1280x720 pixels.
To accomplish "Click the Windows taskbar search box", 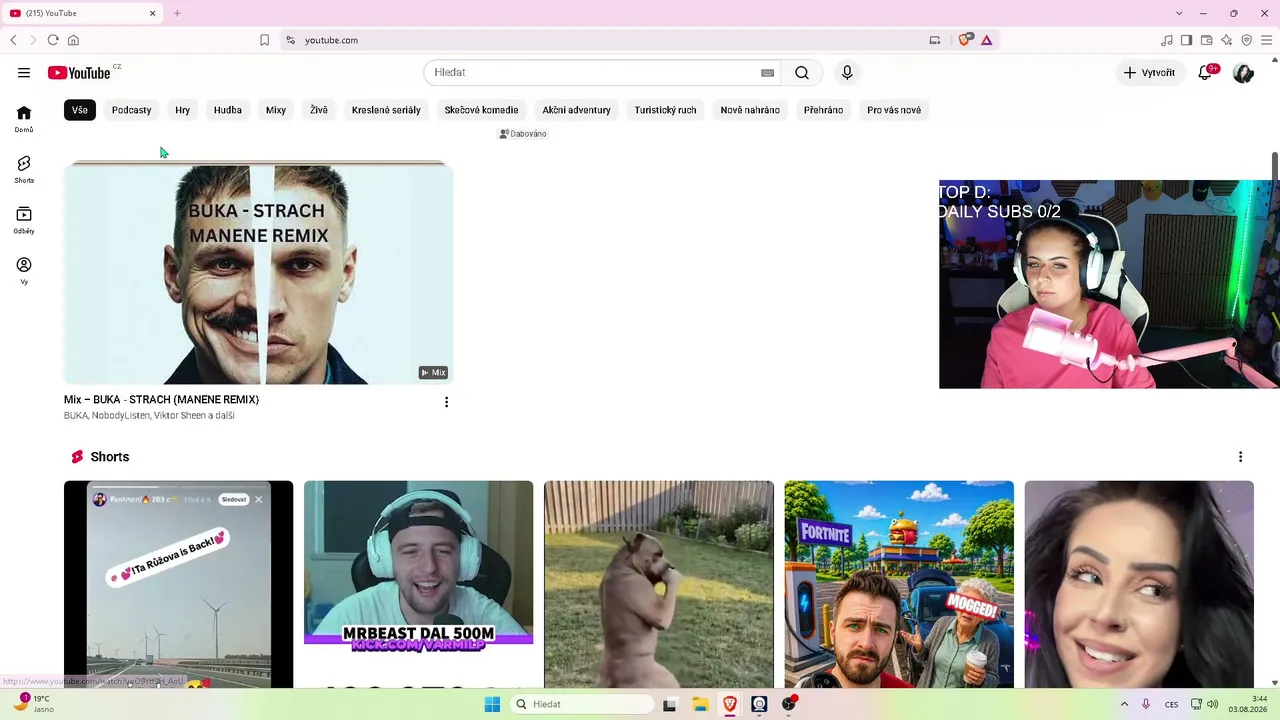I will click(581, 704).
